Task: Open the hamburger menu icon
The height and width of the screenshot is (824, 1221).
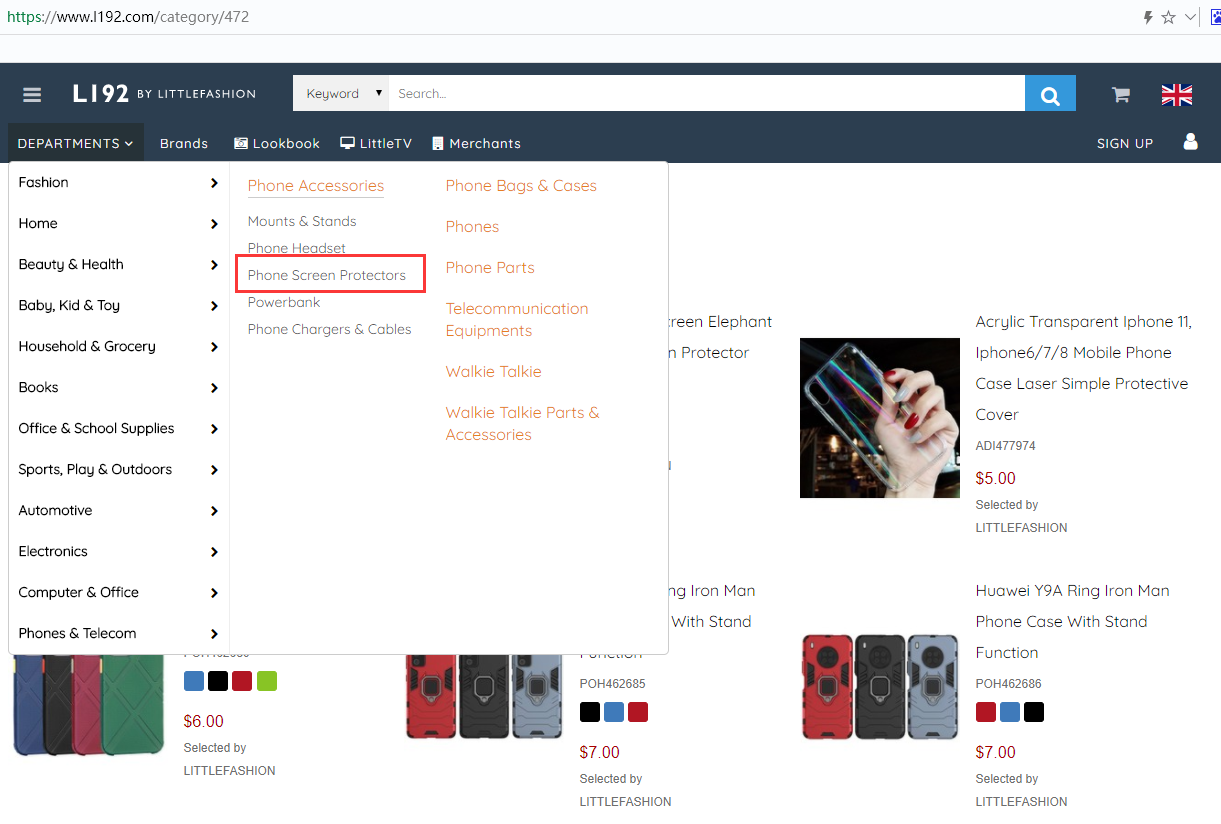Action: click(32, 94)
